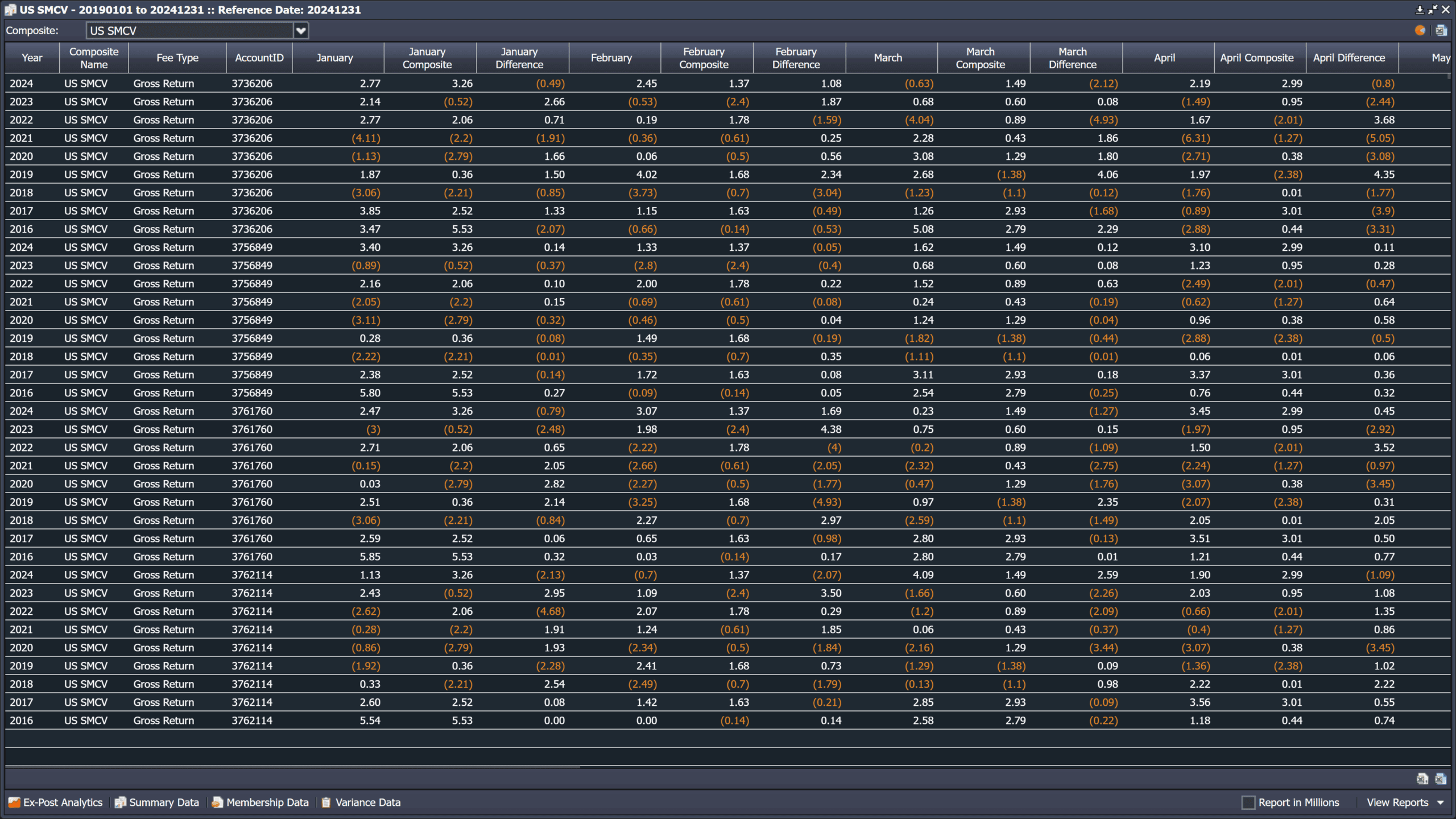Switch to Membership Data tab
Screen dimensions: 1456x819
[260, 803]
